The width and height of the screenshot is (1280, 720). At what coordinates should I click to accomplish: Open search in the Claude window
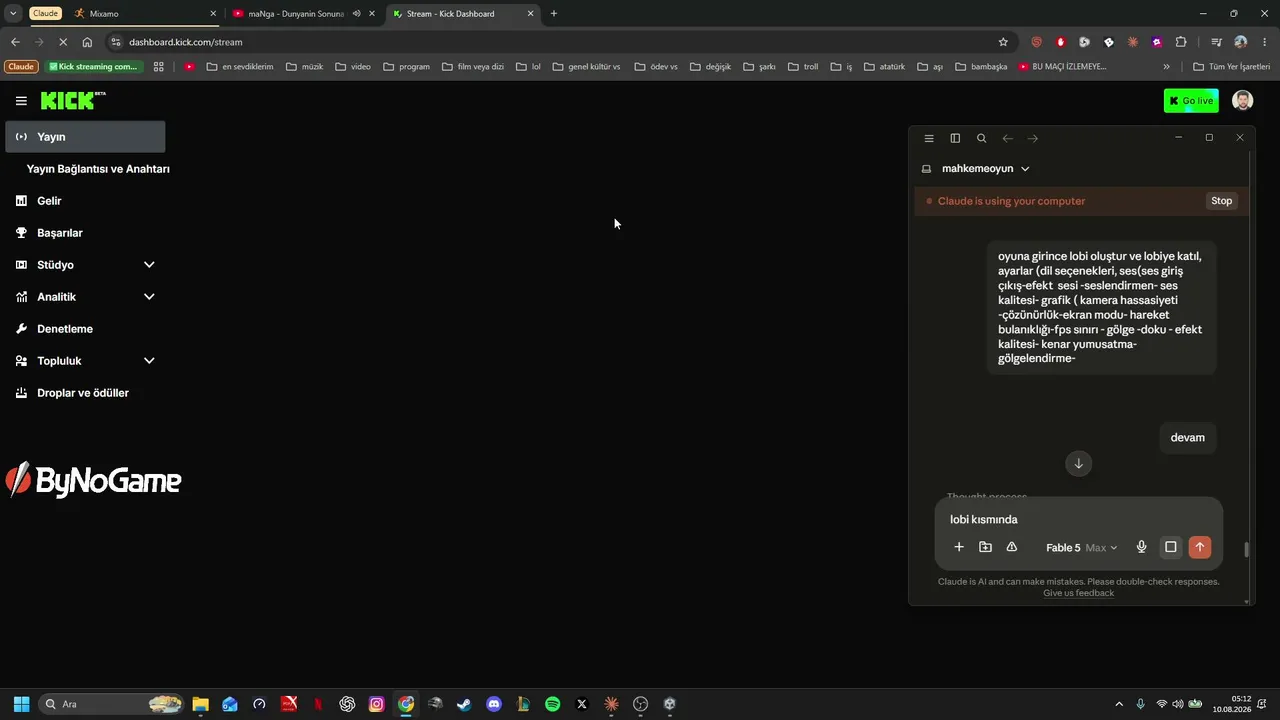click(981, 138)
